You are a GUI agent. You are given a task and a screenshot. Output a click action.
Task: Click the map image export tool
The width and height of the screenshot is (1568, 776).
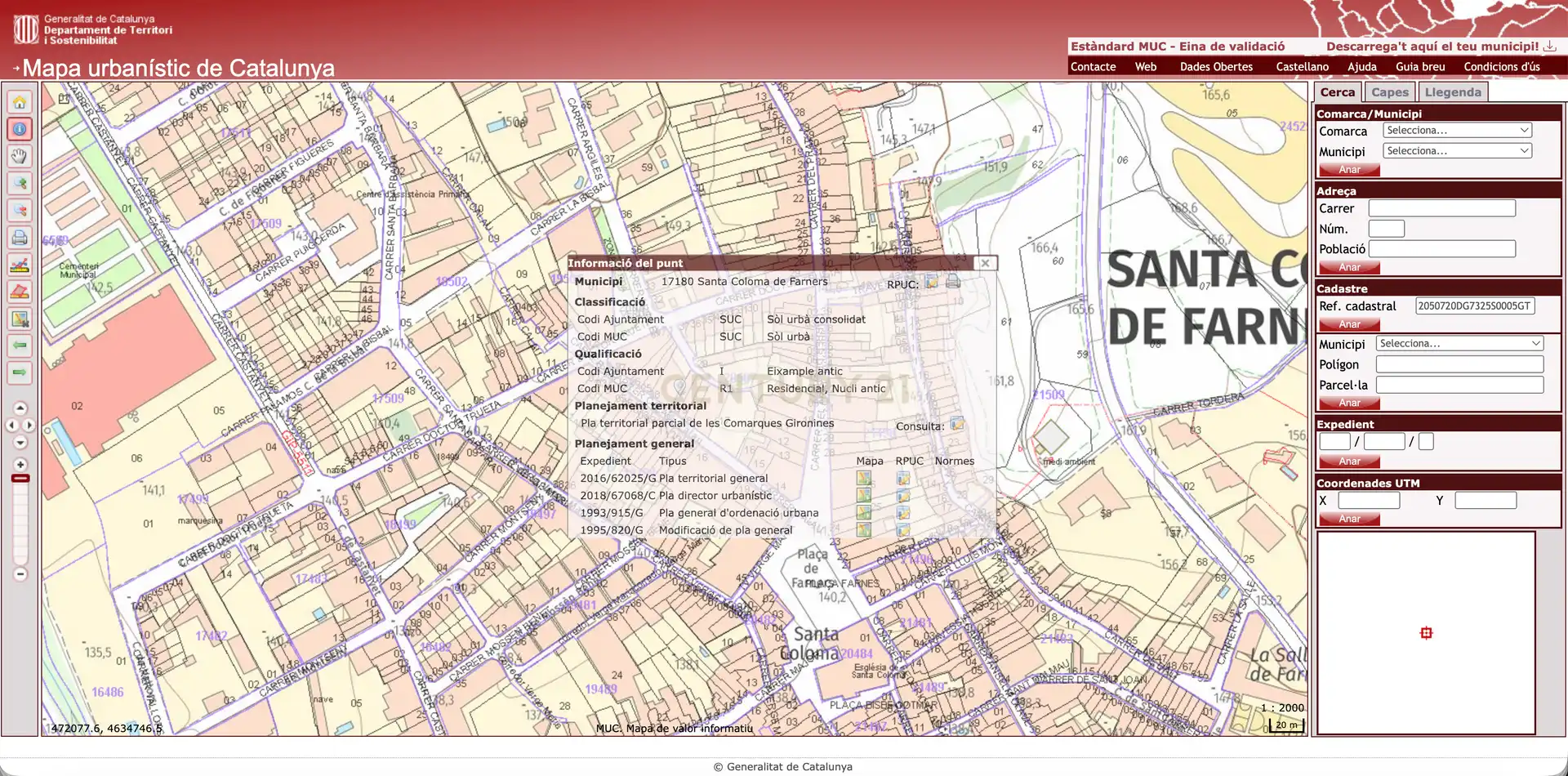click(x=20, y=319)
